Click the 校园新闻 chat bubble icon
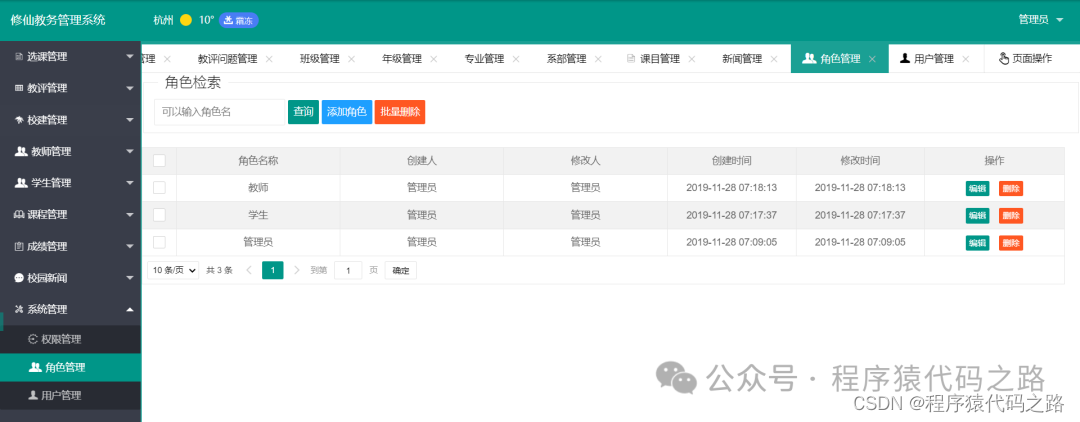This screenshot has height=422, width=1080. [19, 278]
